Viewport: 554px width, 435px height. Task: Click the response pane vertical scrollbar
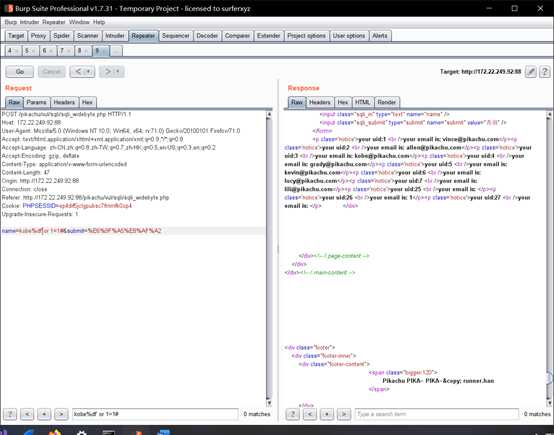point(549,258)
